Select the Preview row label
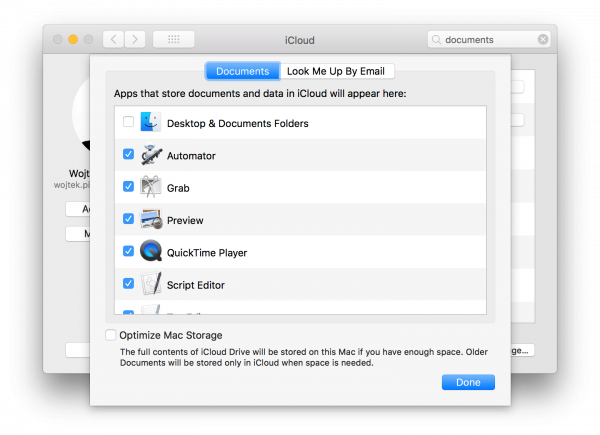 click(x=185, y=221)
